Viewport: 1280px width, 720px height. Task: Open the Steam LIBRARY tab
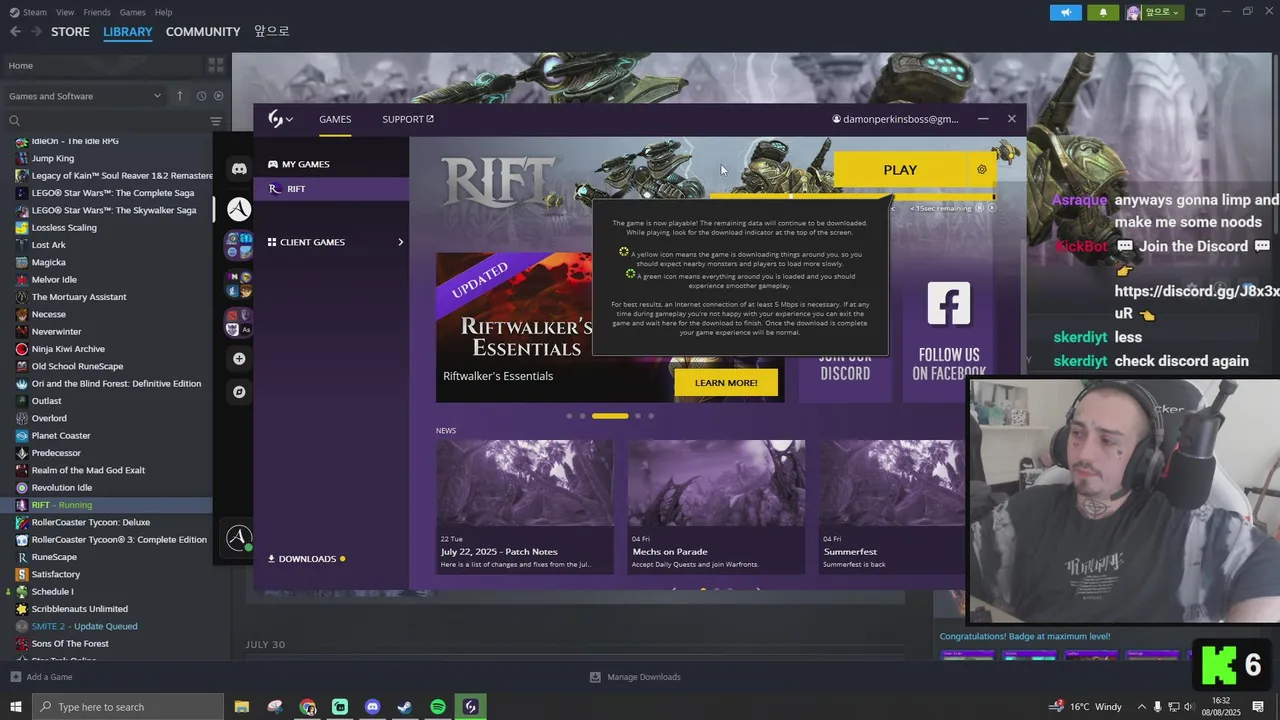[x=128, y=32]
